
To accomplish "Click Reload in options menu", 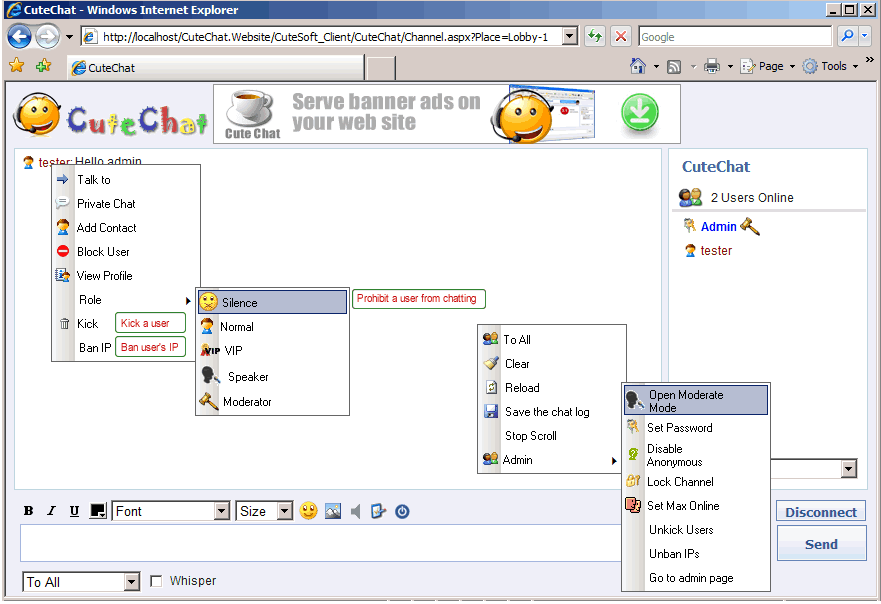I will point(551,388).
